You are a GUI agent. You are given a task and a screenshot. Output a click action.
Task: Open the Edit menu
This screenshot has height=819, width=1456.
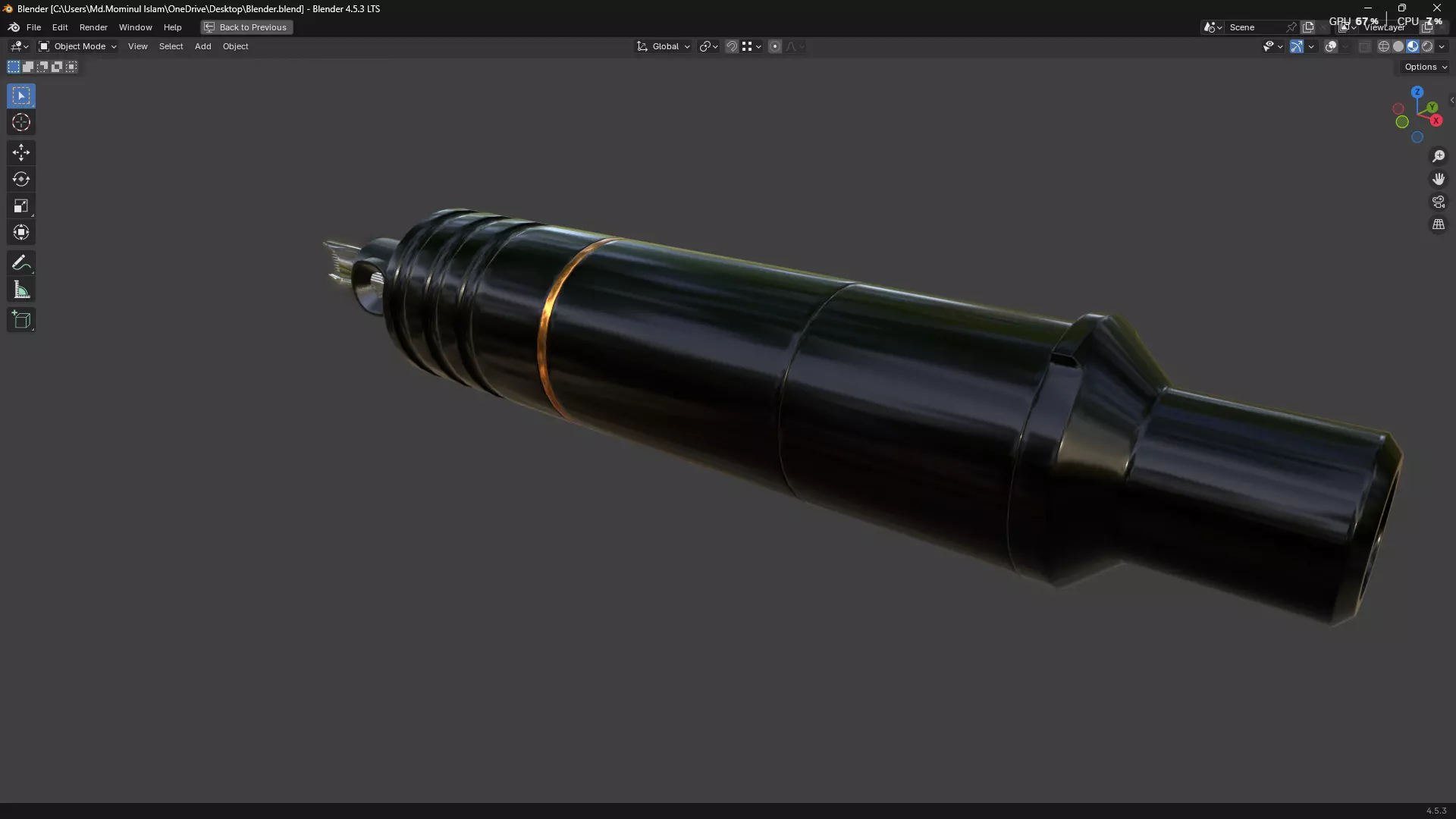coord(60,27)
